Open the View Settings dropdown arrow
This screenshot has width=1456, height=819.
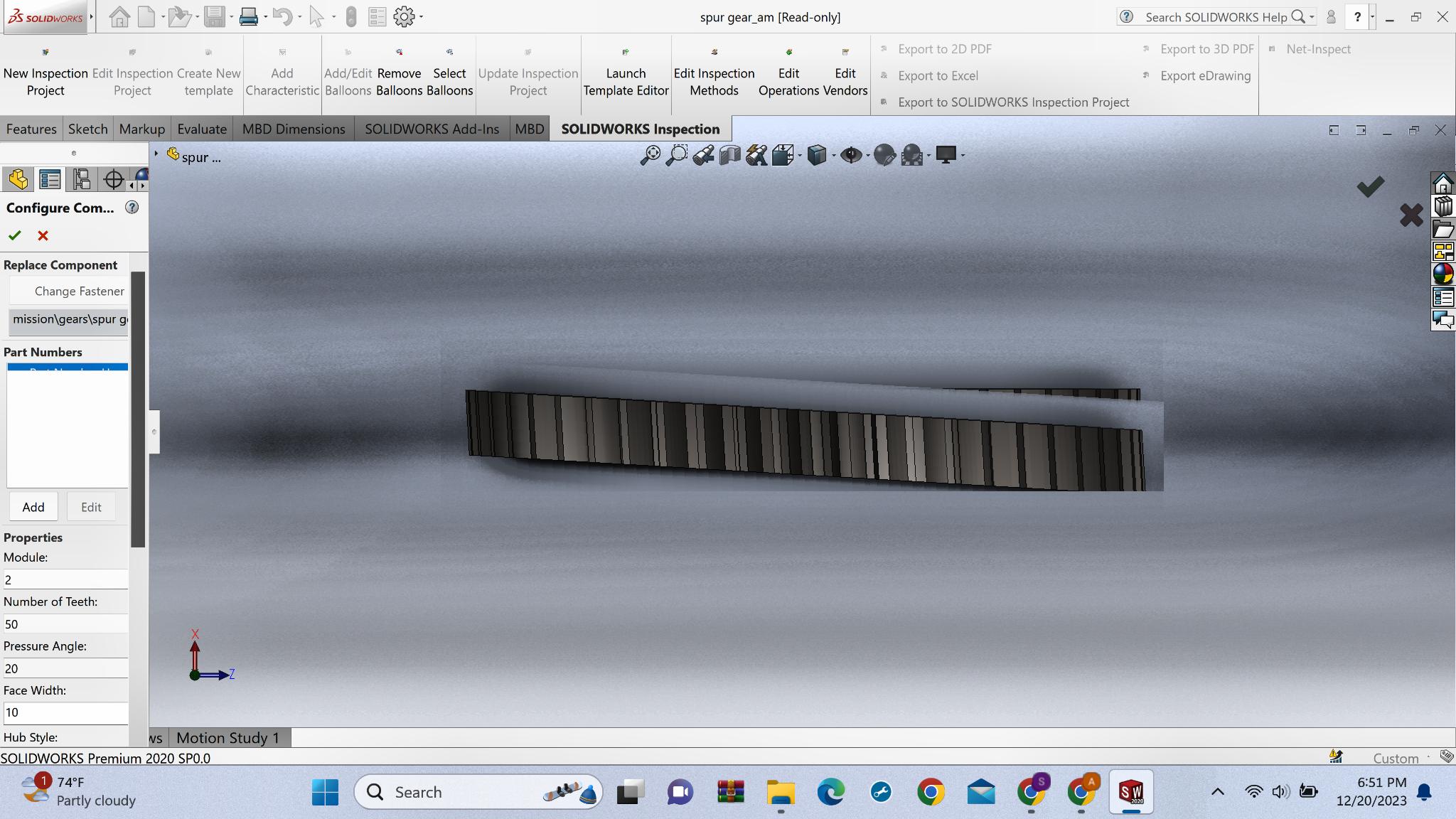[x=963, y=156]
